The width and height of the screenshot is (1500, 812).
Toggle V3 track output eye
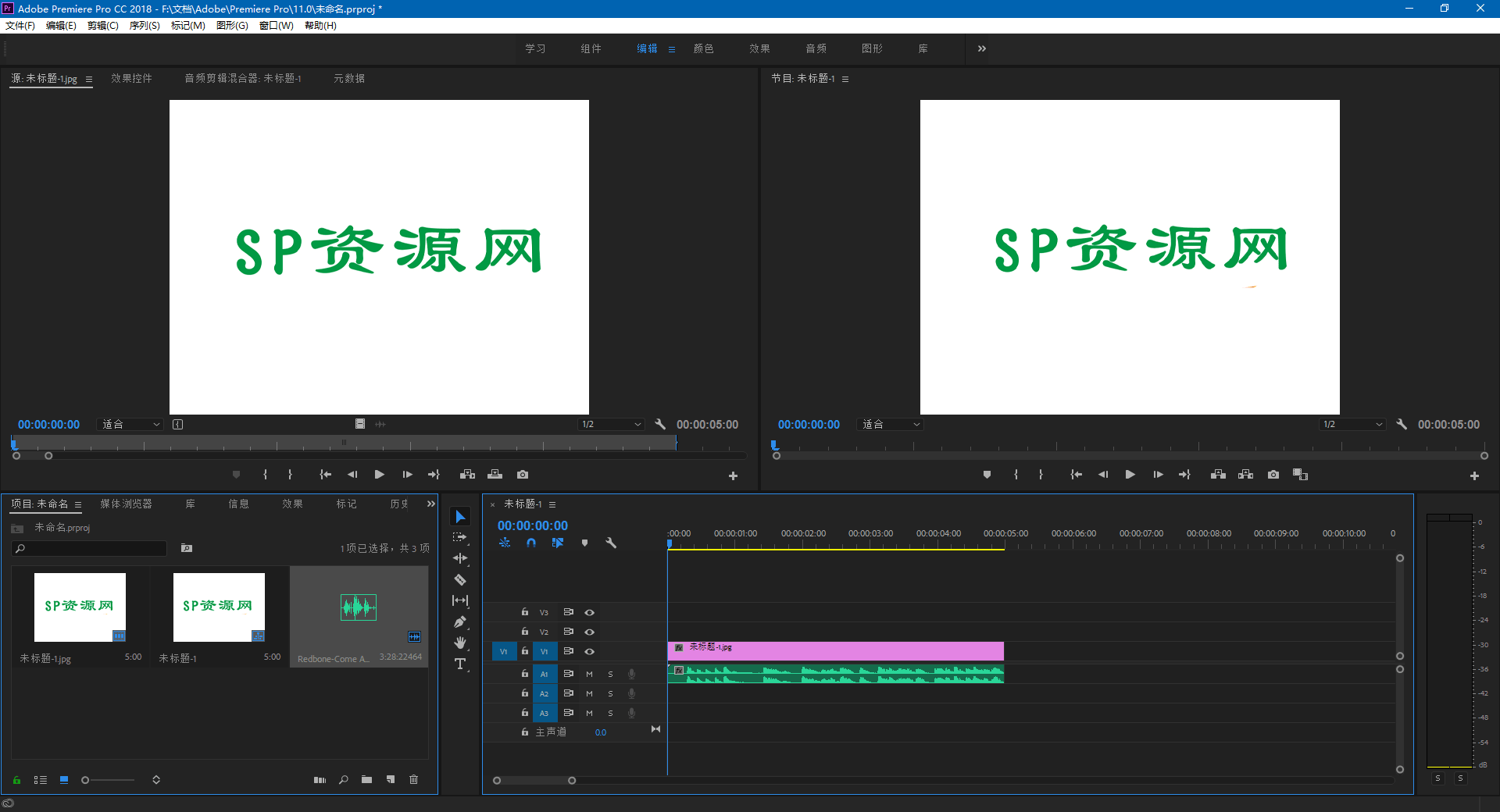[590, 612]
